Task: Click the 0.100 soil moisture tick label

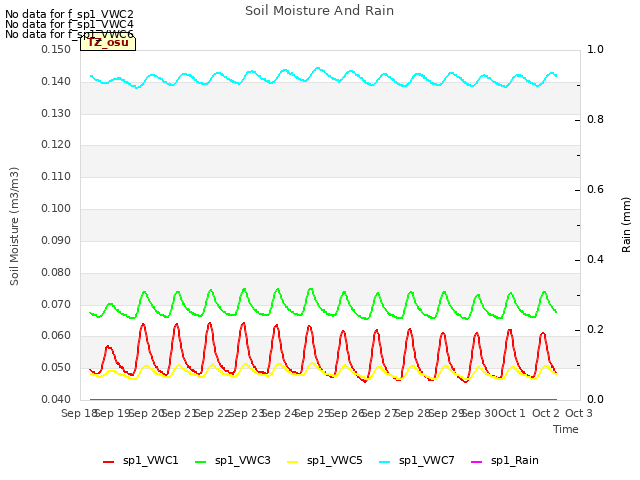Action: point(56,208)
